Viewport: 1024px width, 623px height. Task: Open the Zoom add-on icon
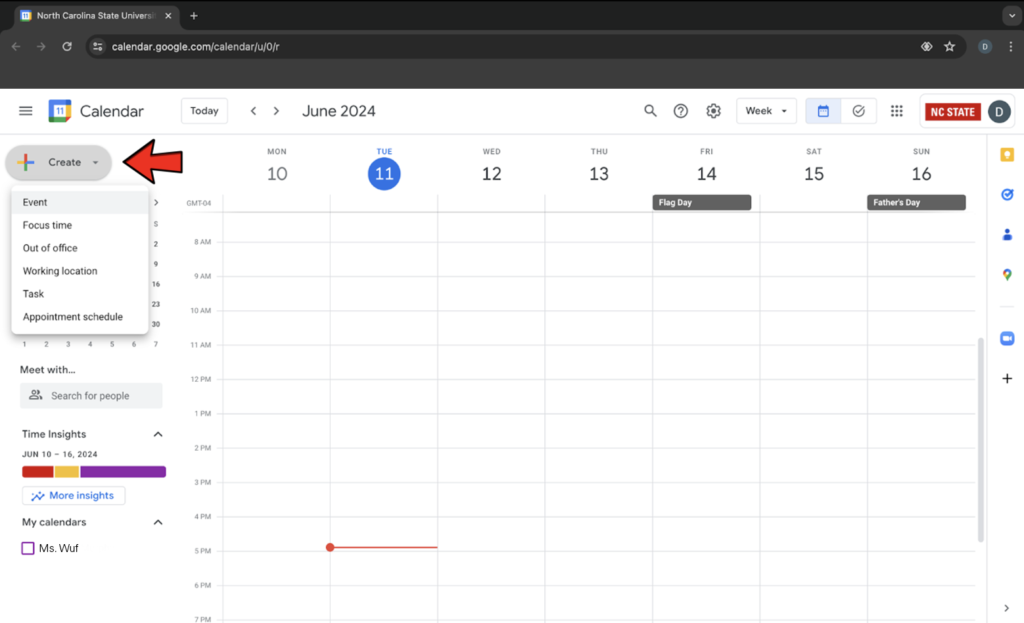[x=1007, y=339]
